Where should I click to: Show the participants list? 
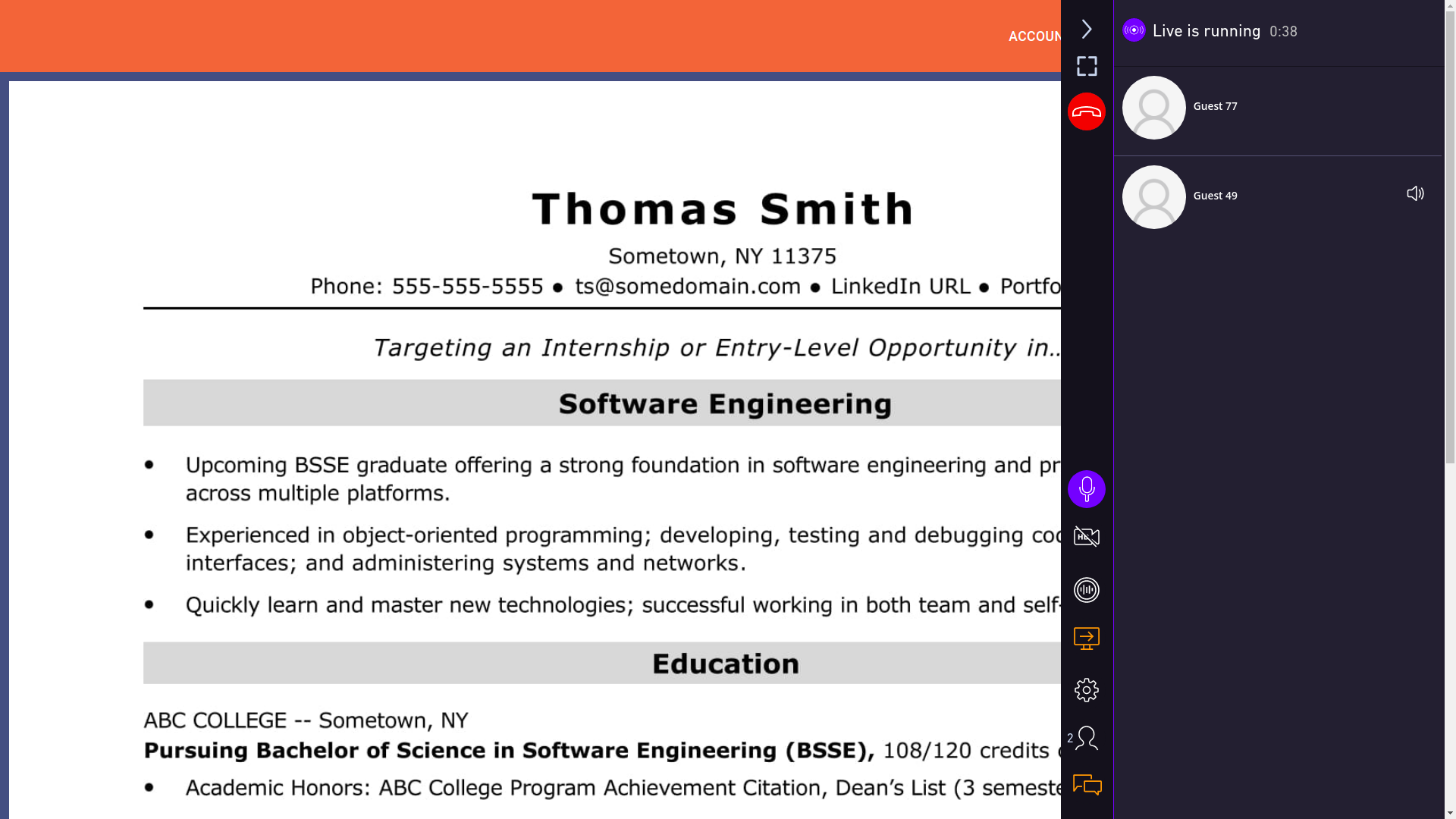point(1085,738)
